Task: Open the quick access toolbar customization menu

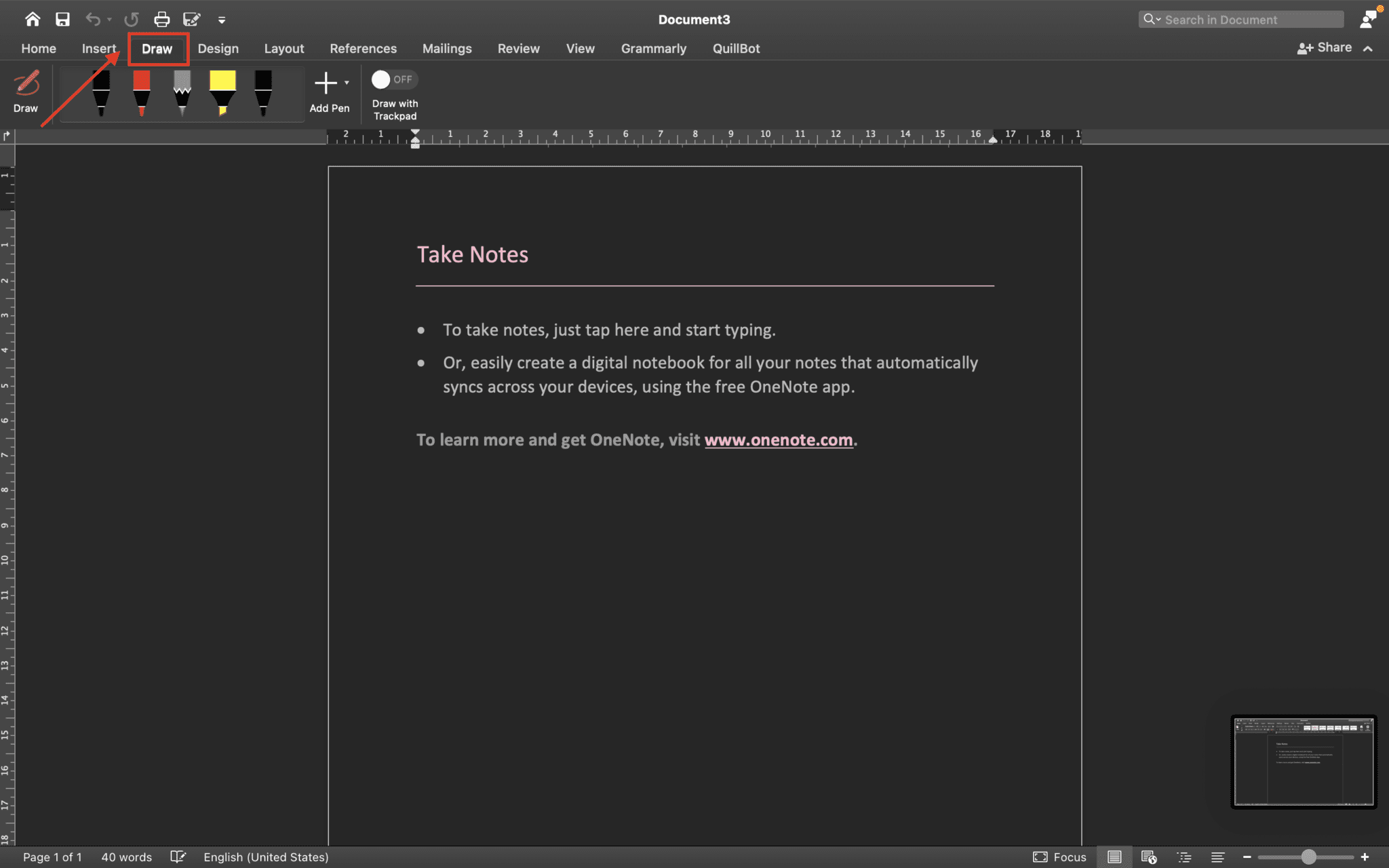Action: click(x=222, y=19)
